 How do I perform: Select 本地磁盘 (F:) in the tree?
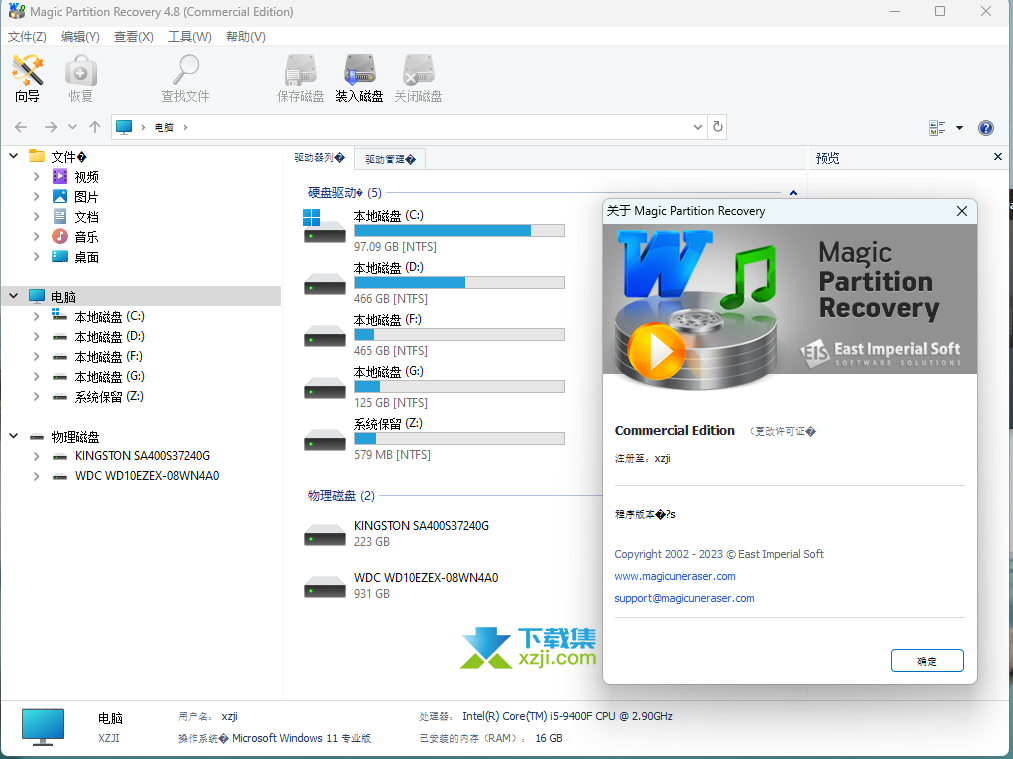coord(109,357)
